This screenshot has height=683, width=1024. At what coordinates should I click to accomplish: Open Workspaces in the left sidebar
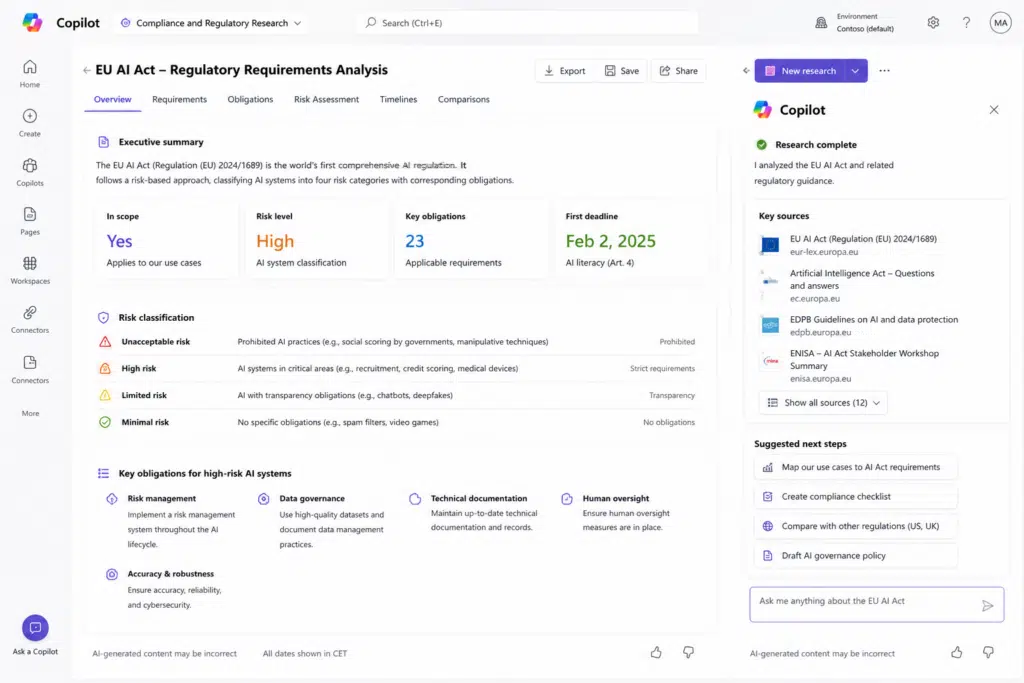click(29, 270)
